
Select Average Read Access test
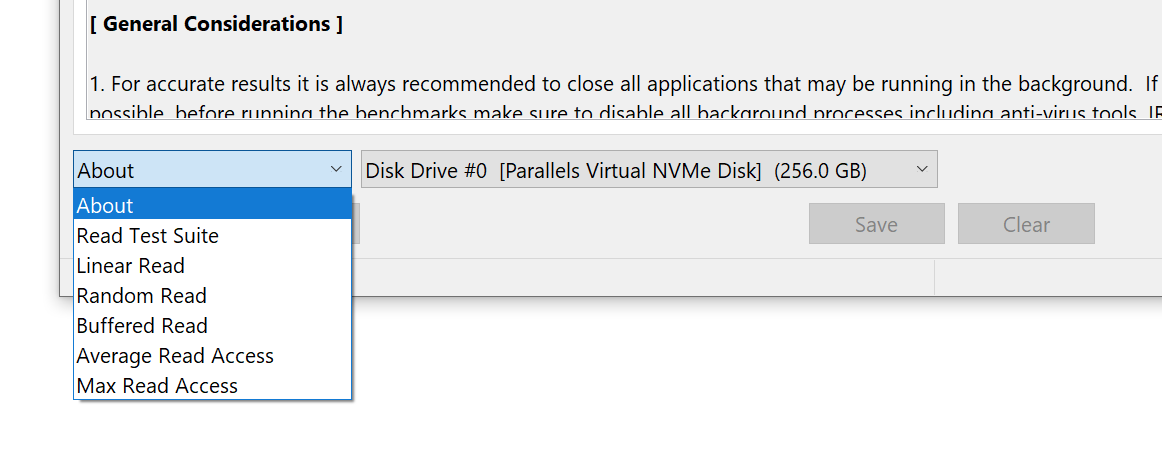[x=212, y=355]
